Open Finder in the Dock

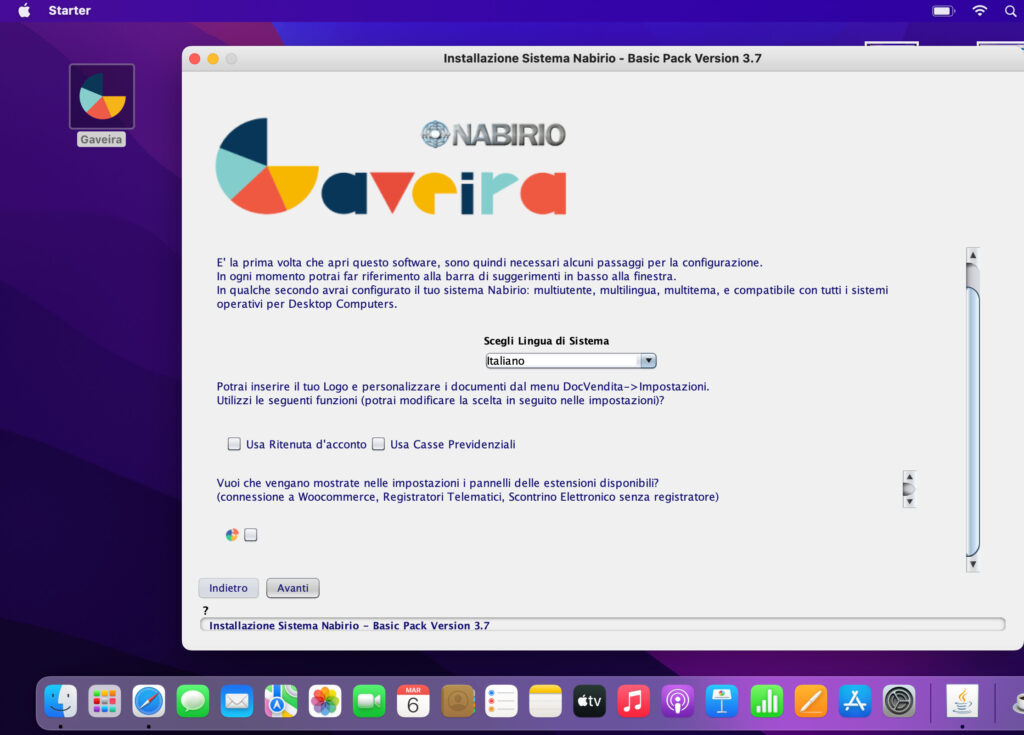(60, 701)
